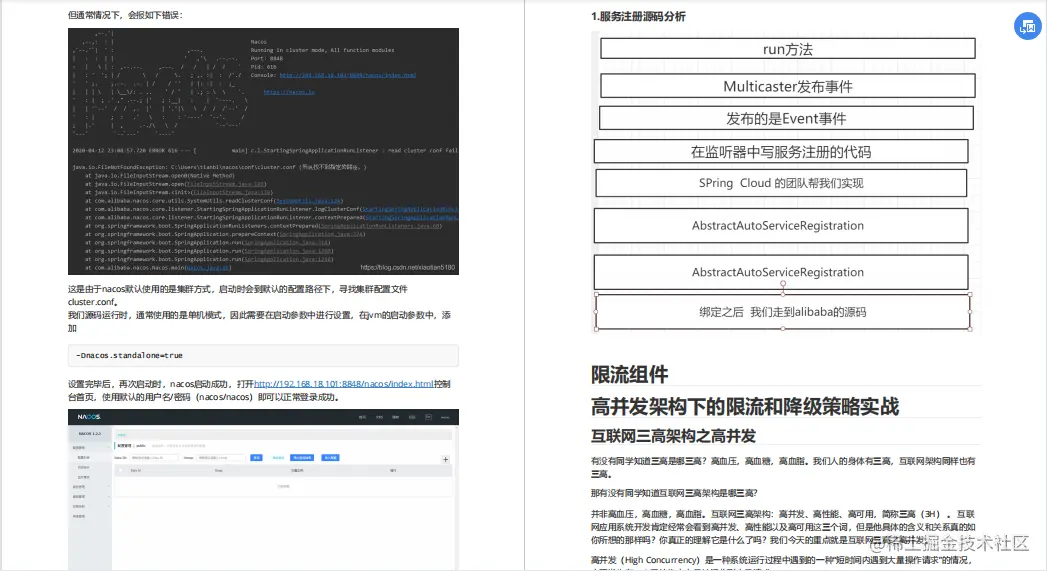Screen dimensions: 1047x571
Task: Click the line "但通常情况下，会报如下错误："
Action: (126, 15)
